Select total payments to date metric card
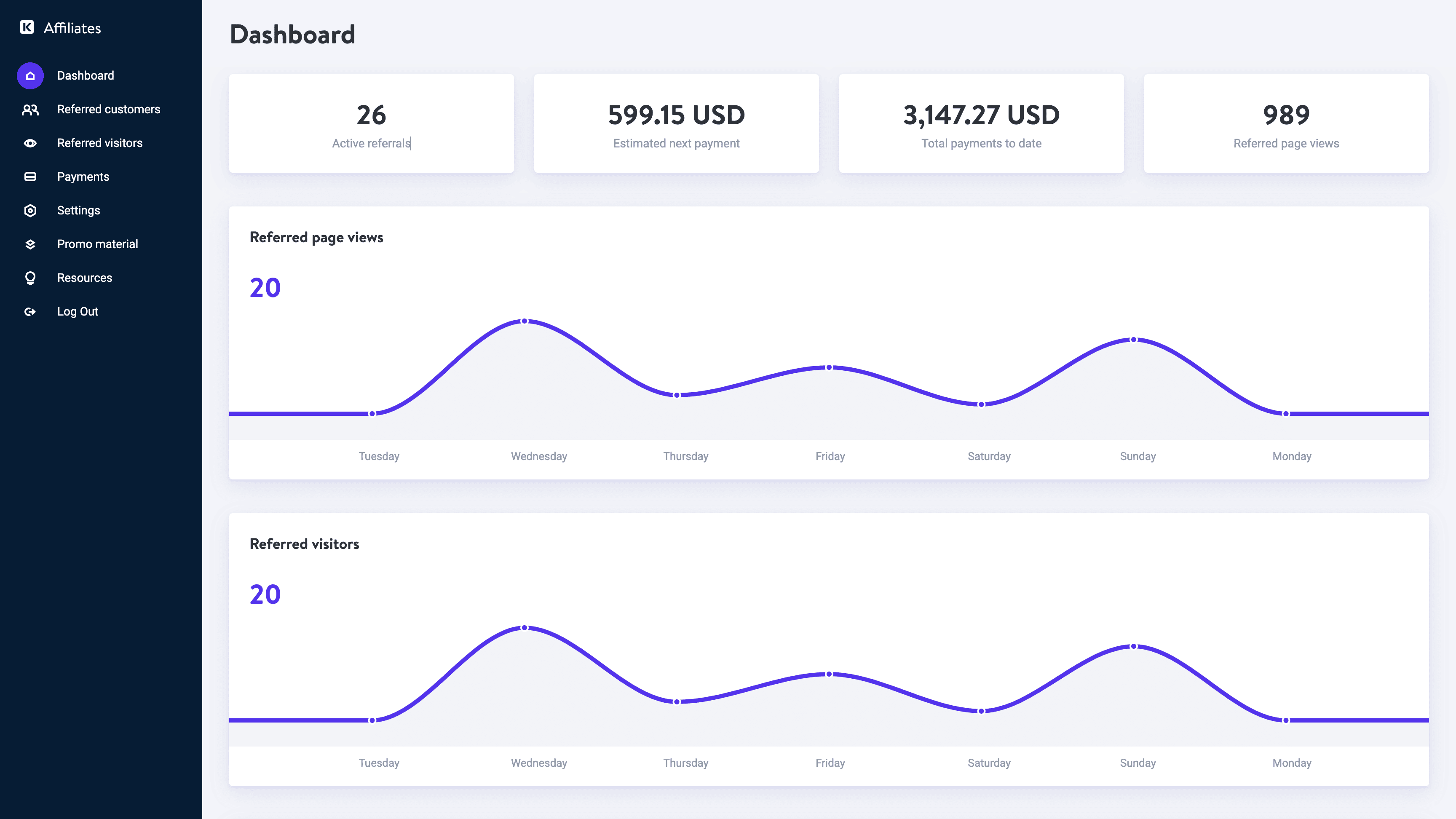The image size is (1456, 819). (981, 123)
